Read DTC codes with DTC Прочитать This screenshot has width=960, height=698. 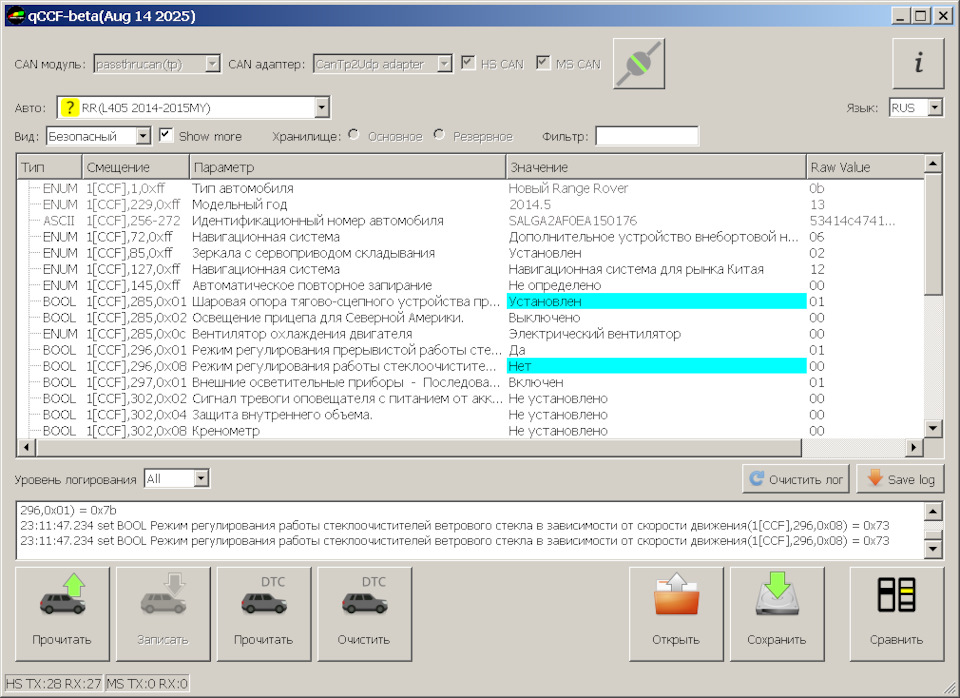264,614
